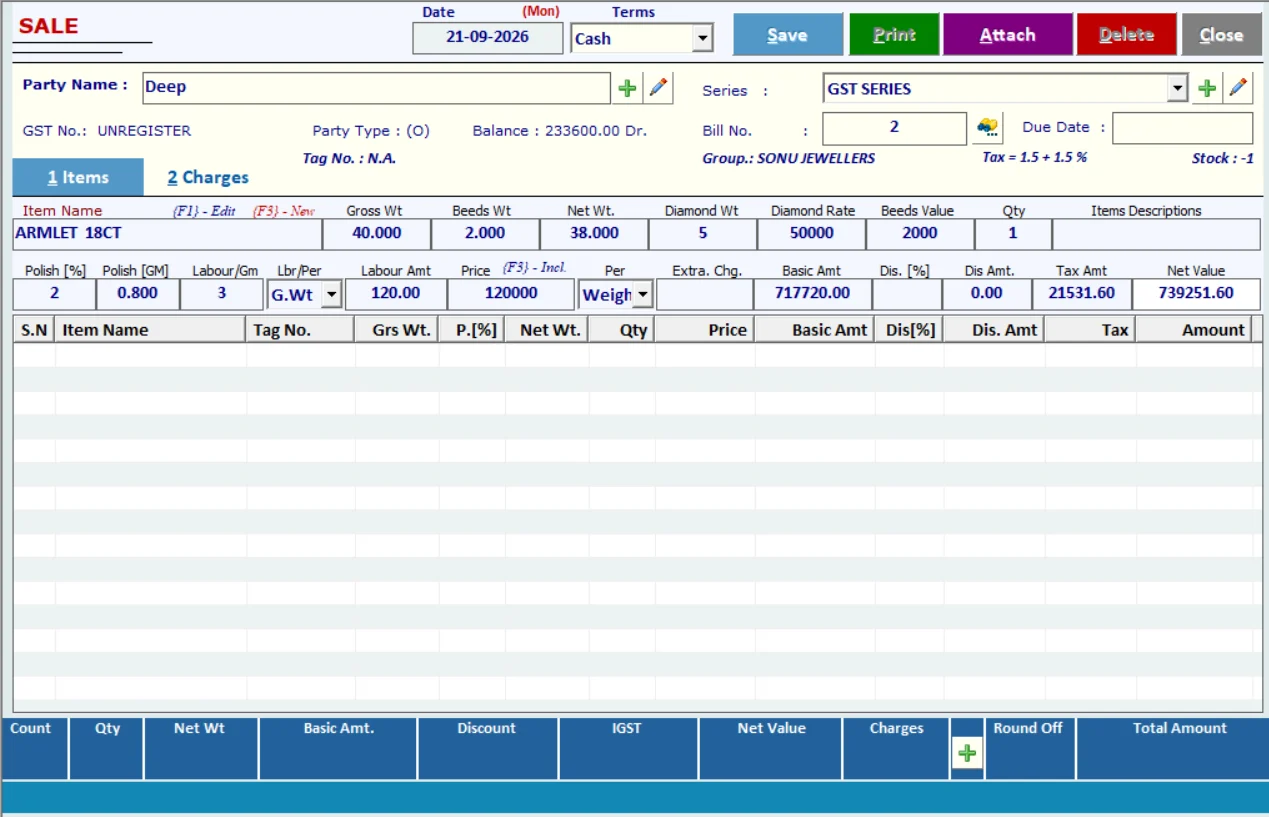The height and width of the screenshot is (817, 1269).
Task: Focus the empty Due Date field
Action: (x=1182, y=128)
